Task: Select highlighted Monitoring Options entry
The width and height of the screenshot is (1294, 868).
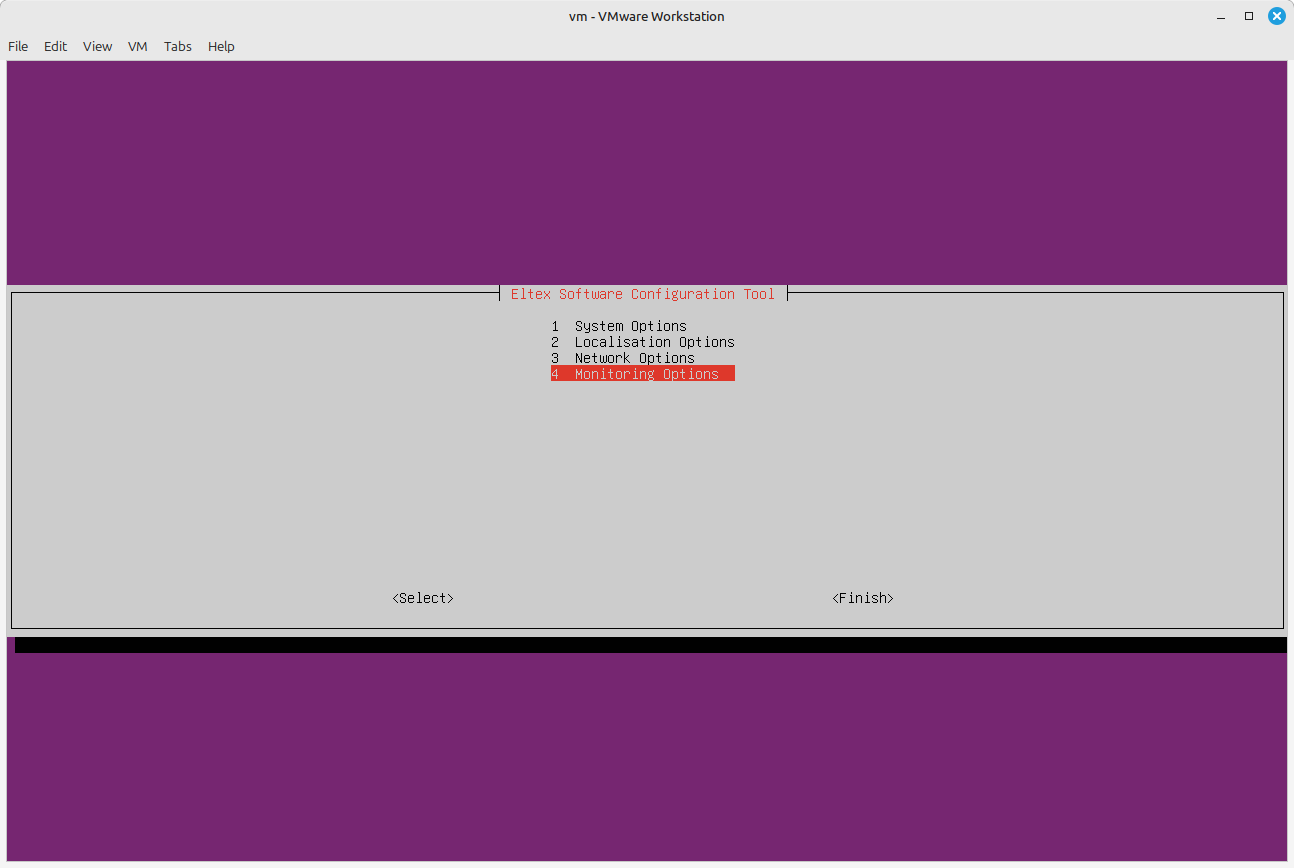Action: (x=643, y=374)
